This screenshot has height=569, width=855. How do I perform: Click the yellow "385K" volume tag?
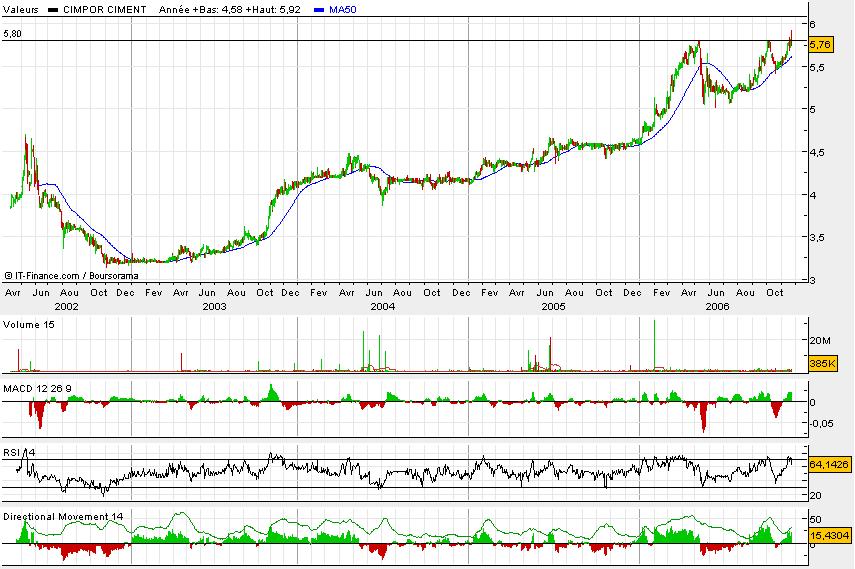[822, 363]
